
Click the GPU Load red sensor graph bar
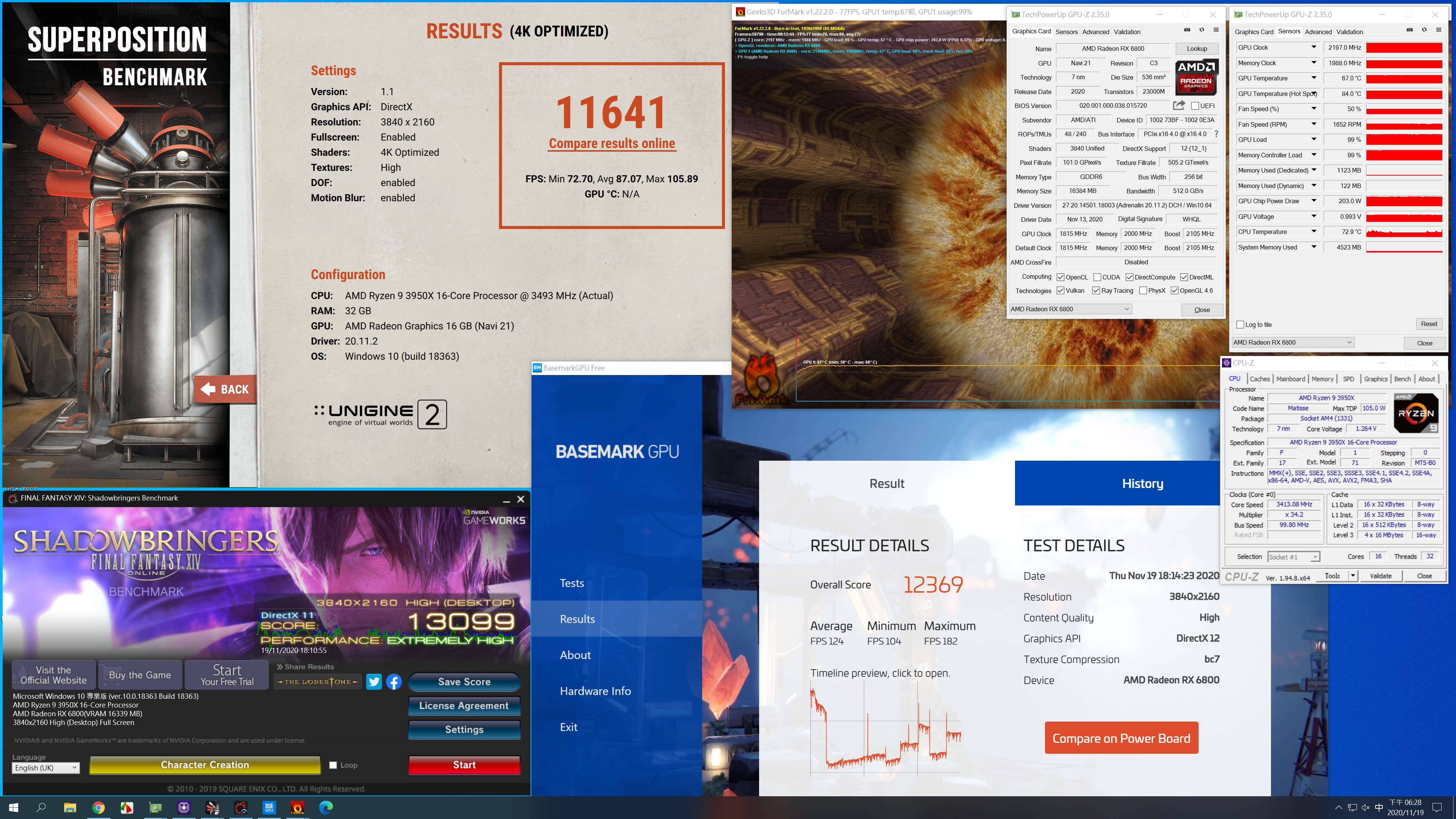click(1404, 140)
